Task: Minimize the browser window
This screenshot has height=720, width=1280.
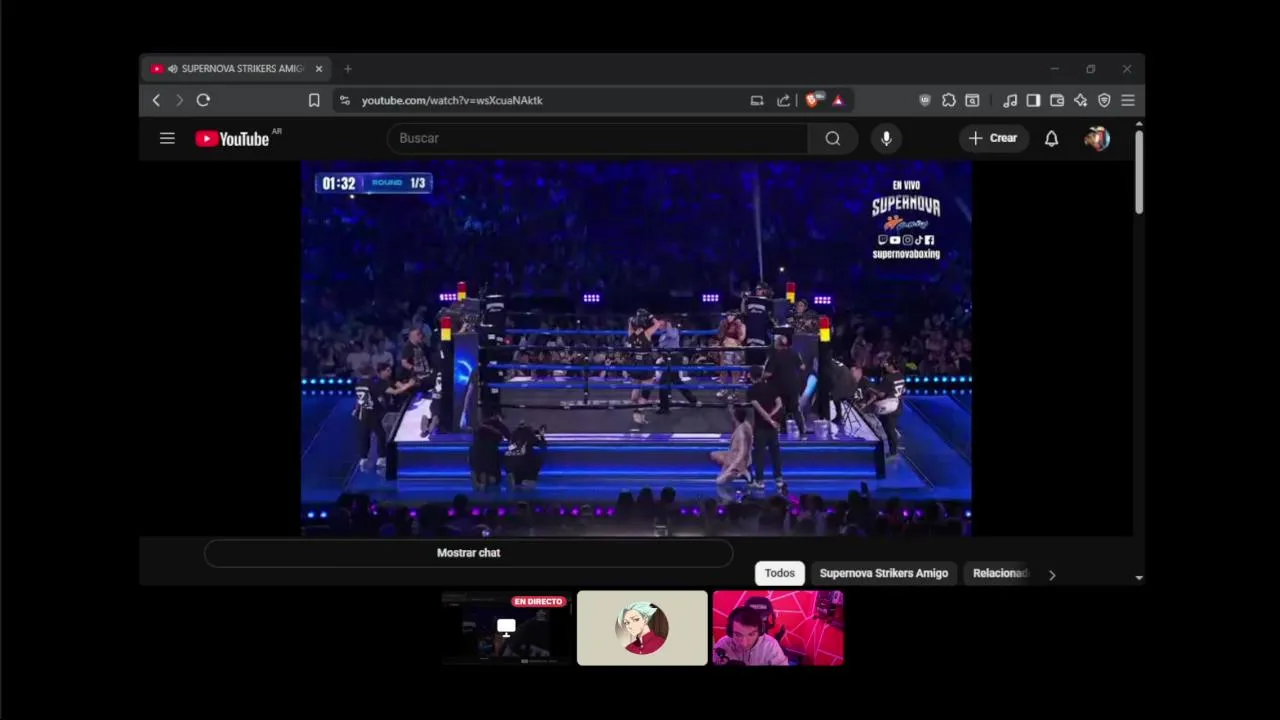Action: point(1054,69)
